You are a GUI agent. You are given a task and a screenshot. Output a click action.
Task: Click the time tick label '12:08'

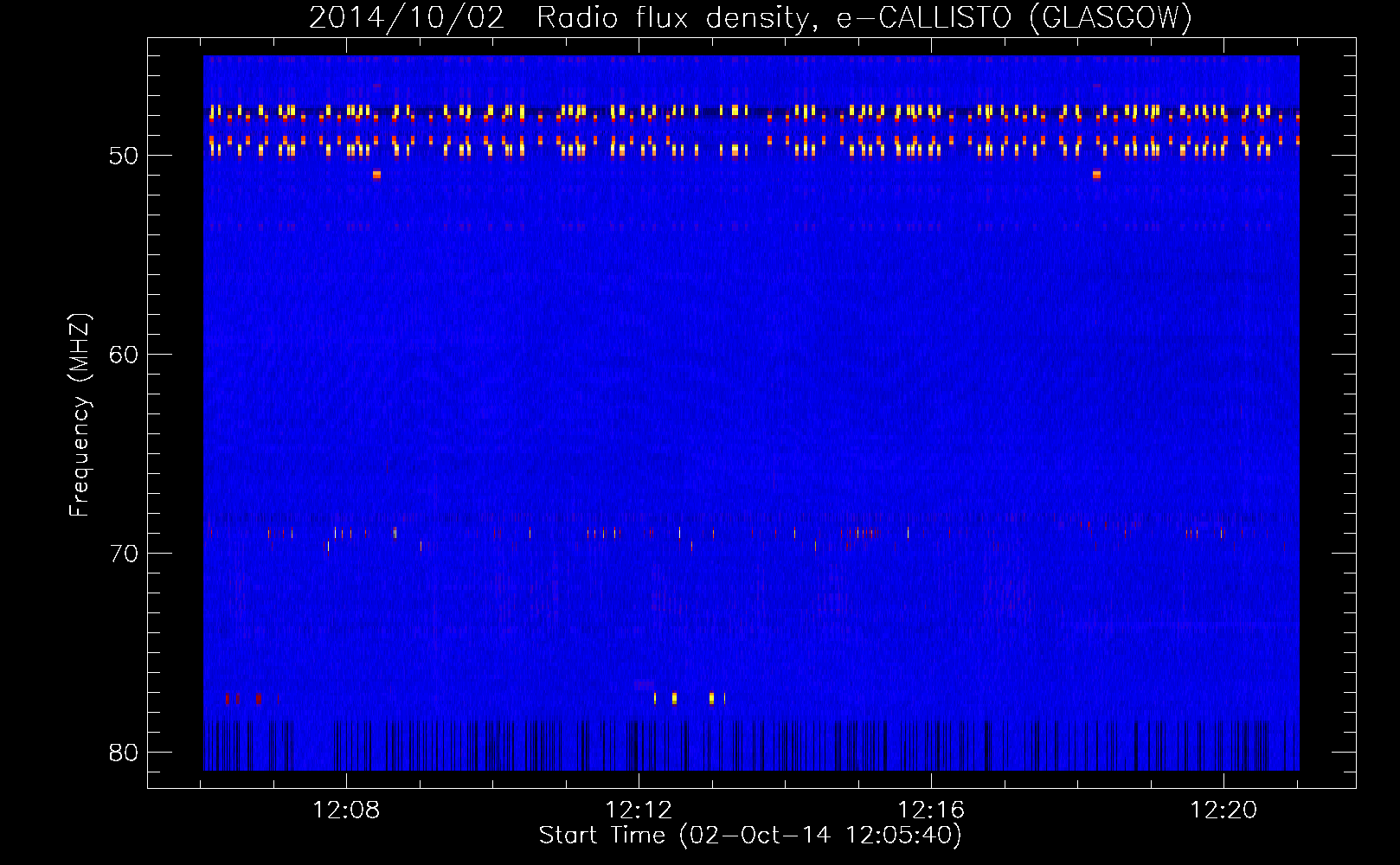tap(346, 811)
